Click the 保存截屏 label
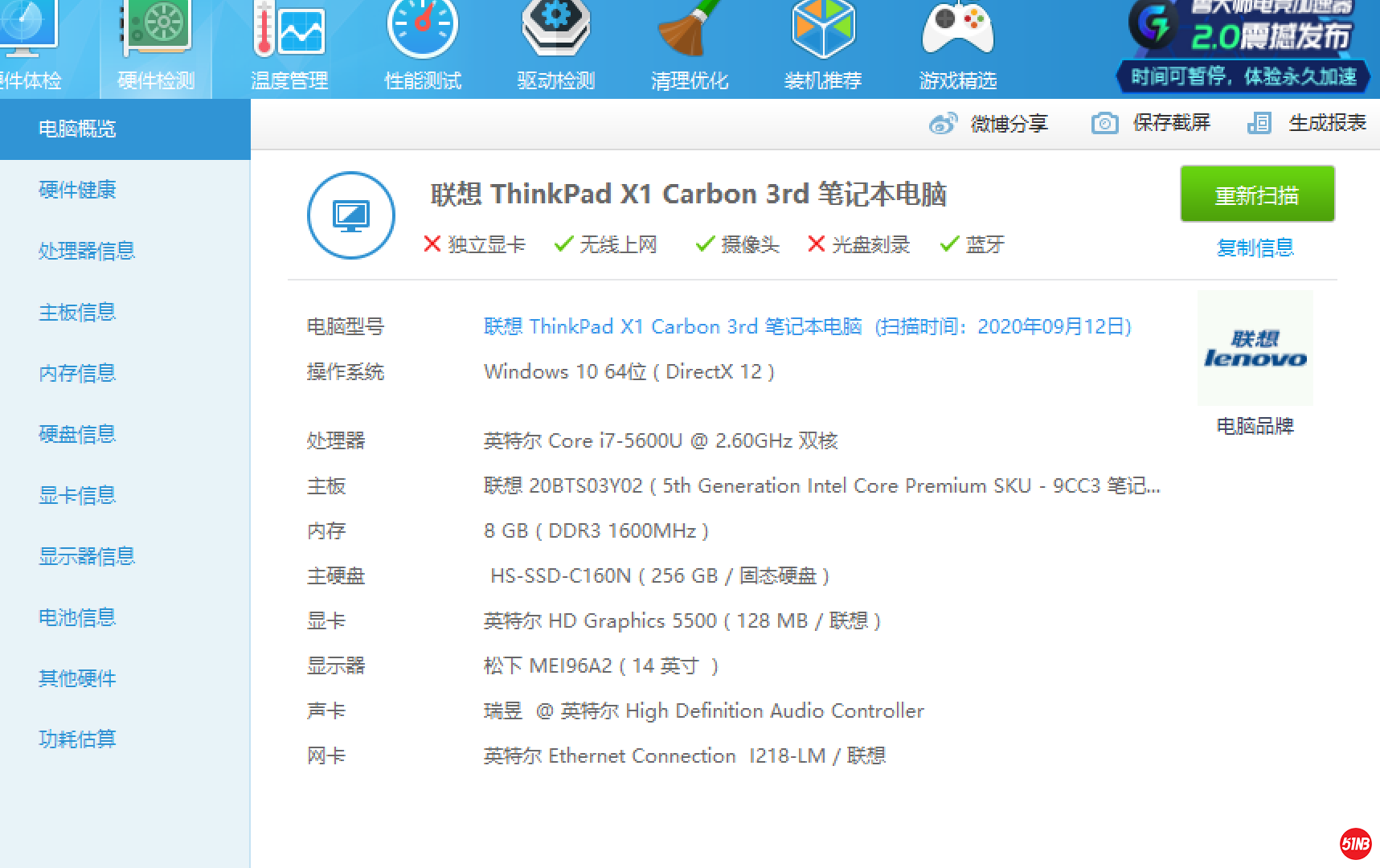The image size is (1380, 868). pyautogui.click(x=1172, y=123)
